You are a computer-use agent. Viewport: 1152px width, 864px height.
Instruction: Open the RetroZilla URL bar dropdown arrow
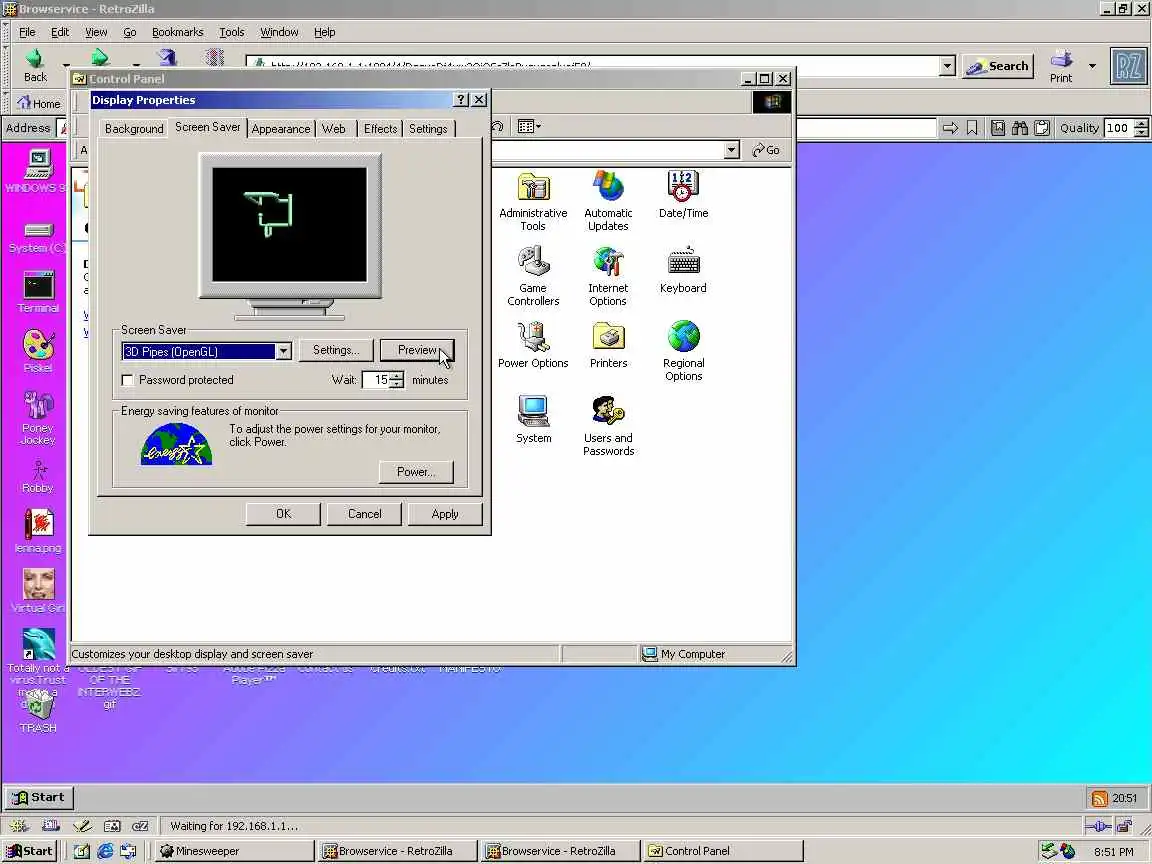point(948,66)
